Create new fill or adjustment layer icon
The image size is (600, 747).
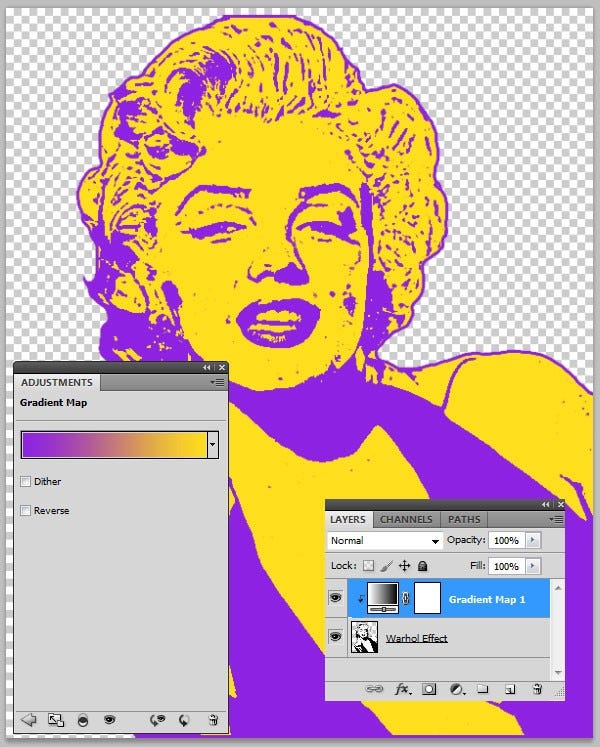click(457, 689)
